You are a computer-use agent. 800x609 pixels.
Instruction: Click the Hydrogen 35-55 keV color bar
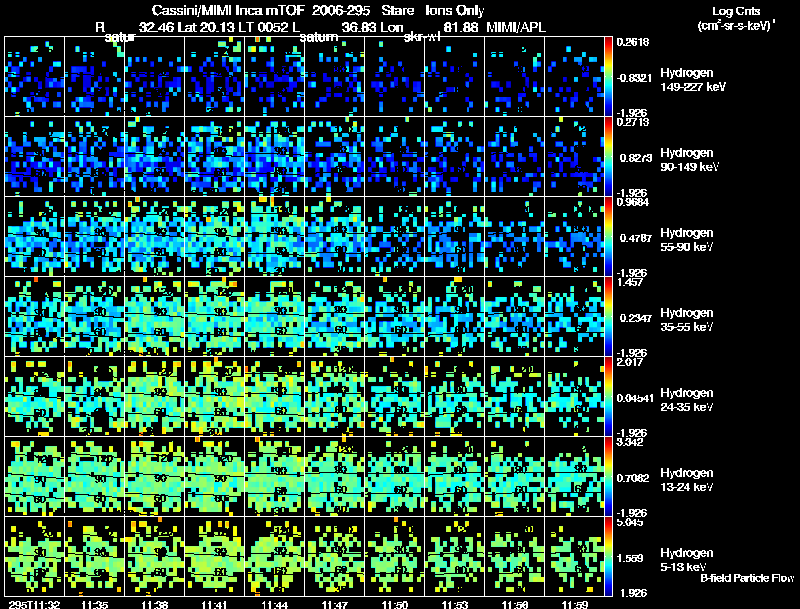coord(608,316)
